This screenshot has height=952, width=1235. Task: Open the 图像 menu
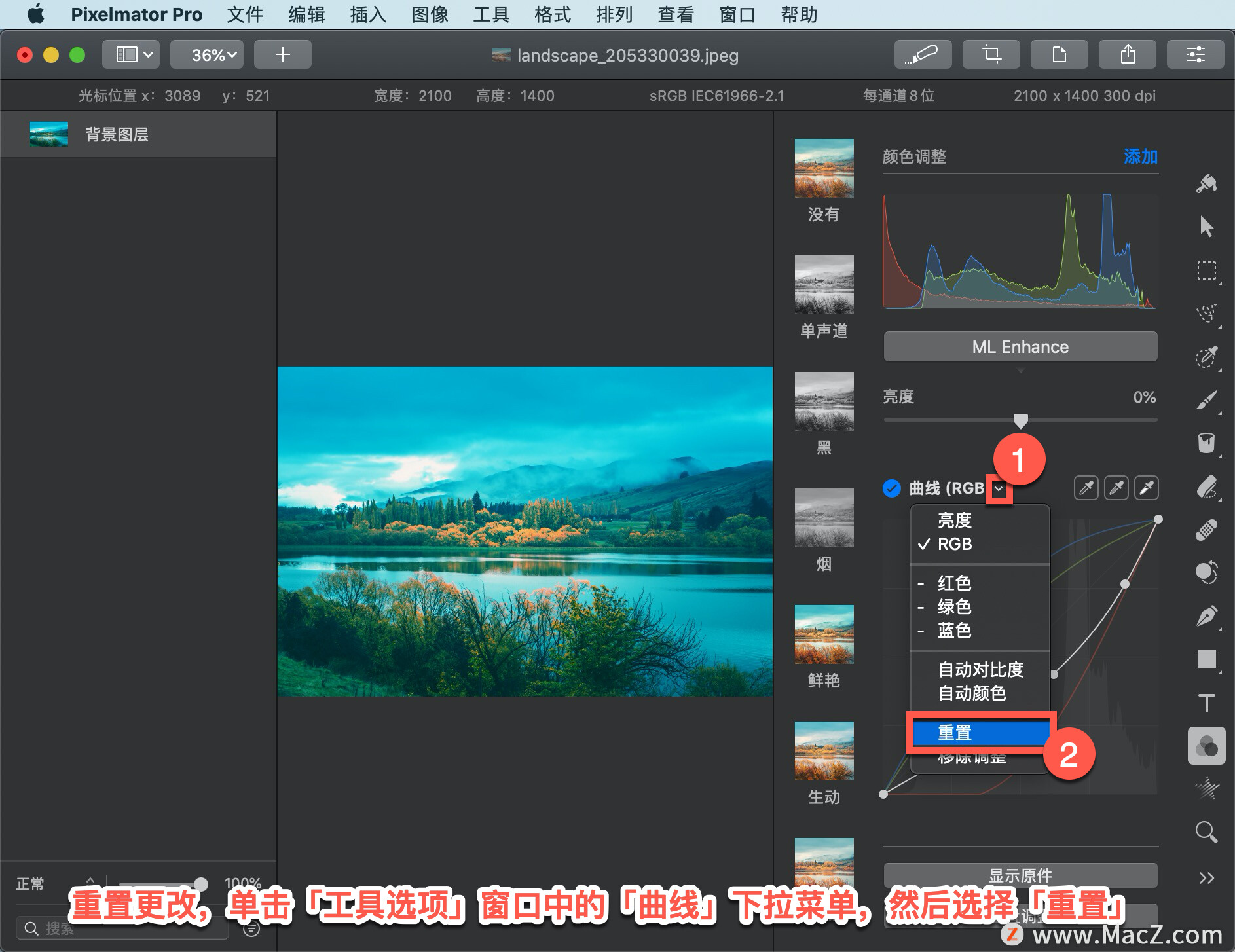(430, 14)
